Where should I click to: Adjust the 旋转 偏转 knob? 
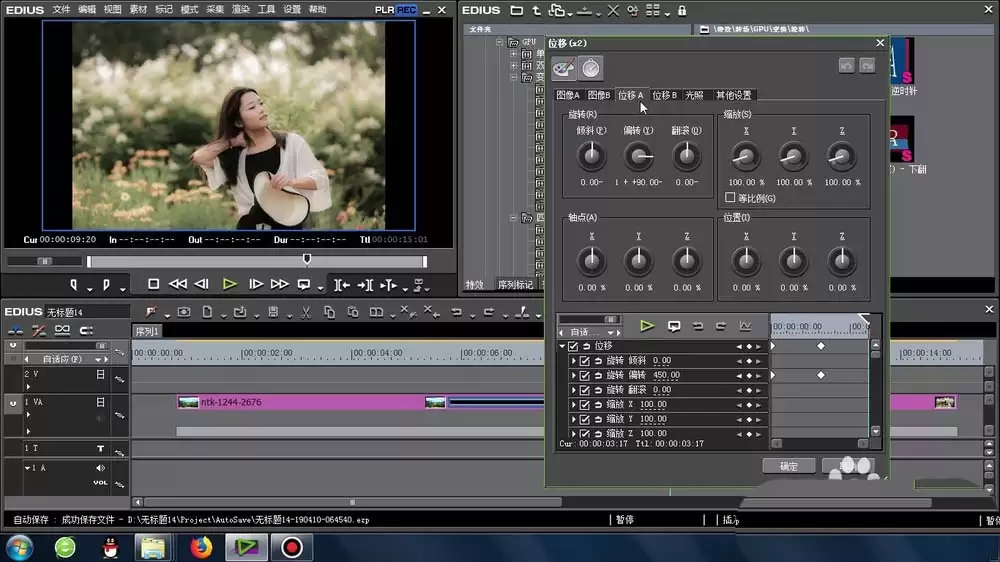(638, 156)
